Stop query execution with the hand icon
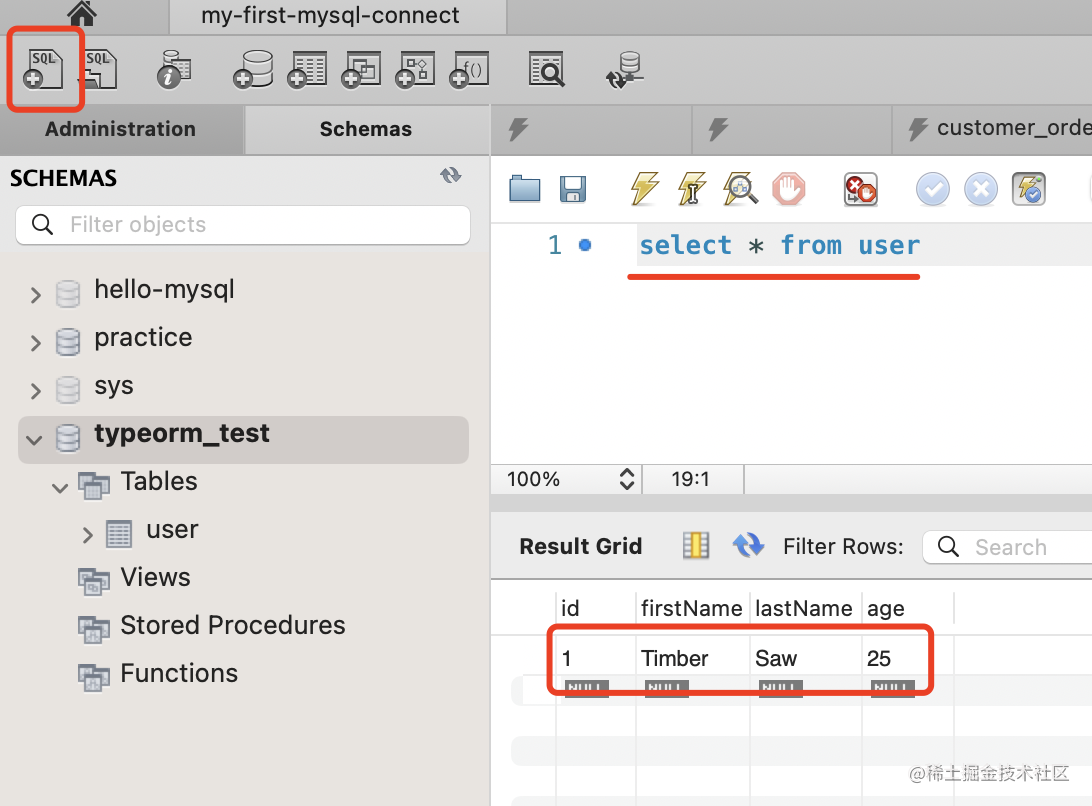Screen dimensions: 1092x806 point(789,188)
